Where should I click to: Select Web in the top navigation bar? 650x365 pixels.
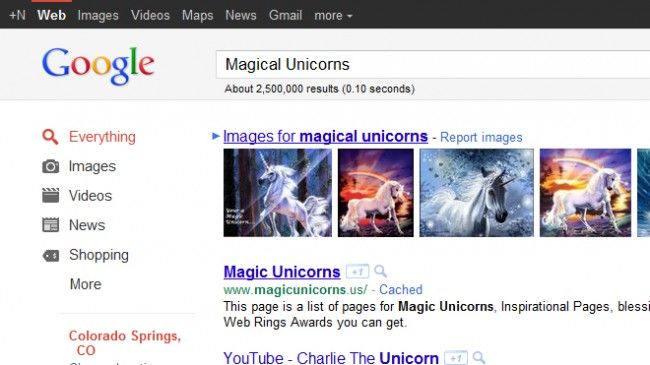pos(51,15)
